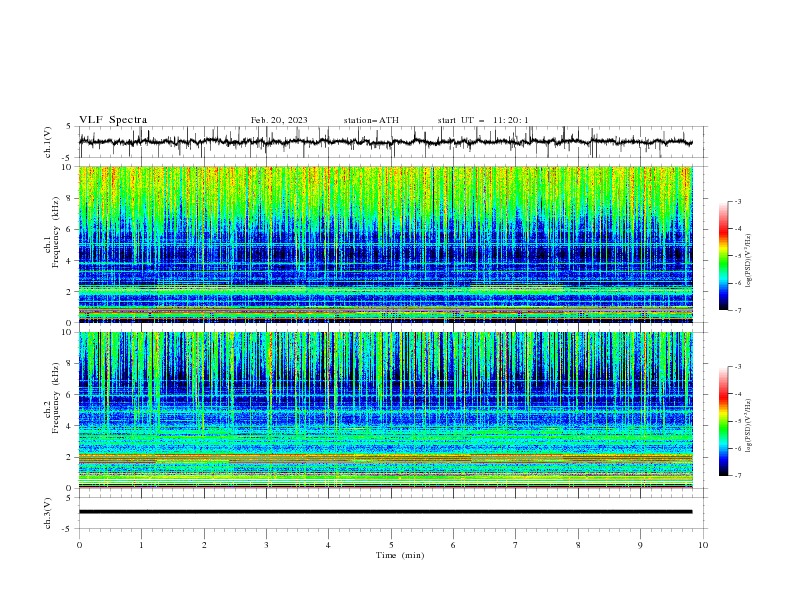Click time axis tick label "8"
This screenshot has height=612, width=792.
pyautogui.click(x=578, y=545)
